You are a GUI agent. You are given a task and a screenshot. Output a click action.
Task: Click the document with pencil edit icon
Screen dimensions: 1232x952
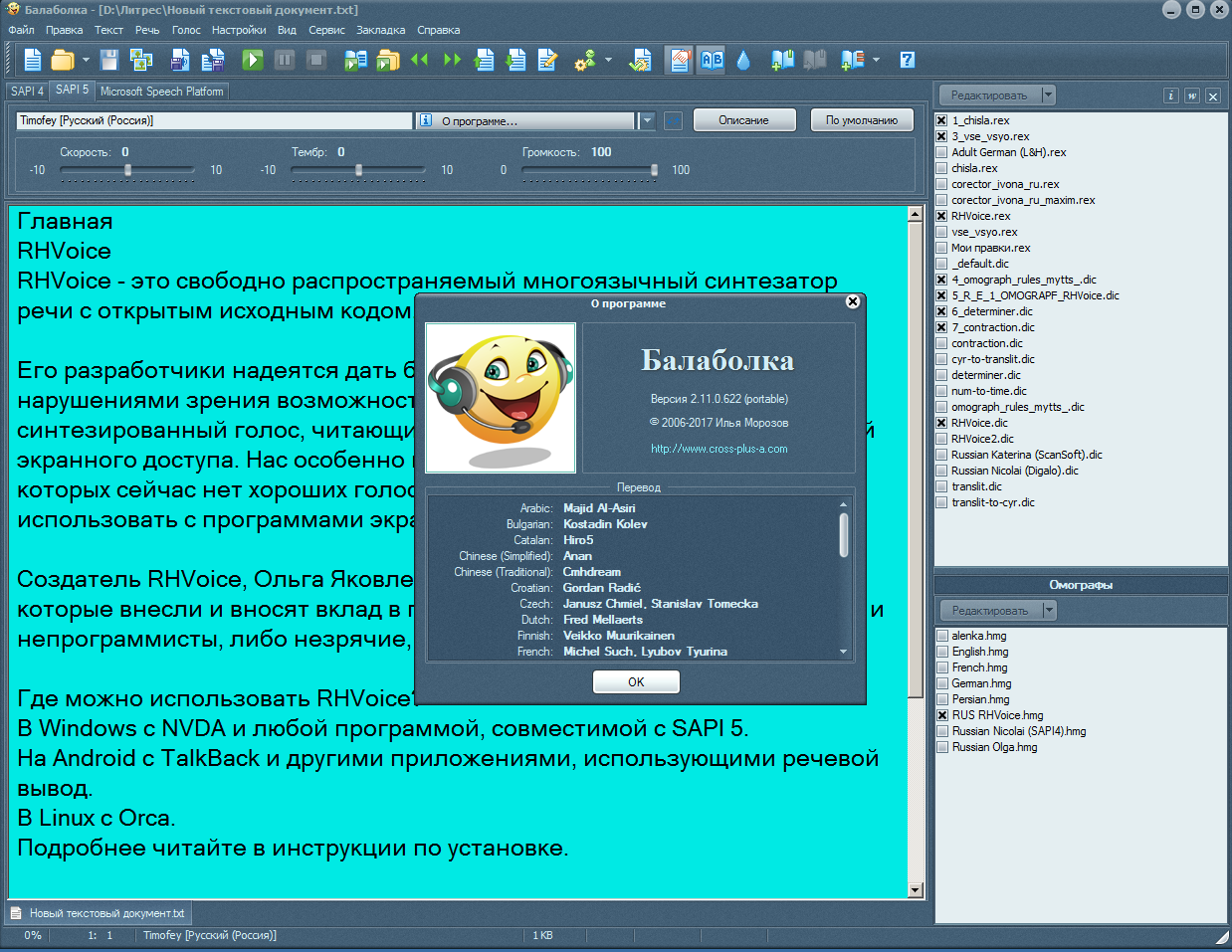point(547,60)
